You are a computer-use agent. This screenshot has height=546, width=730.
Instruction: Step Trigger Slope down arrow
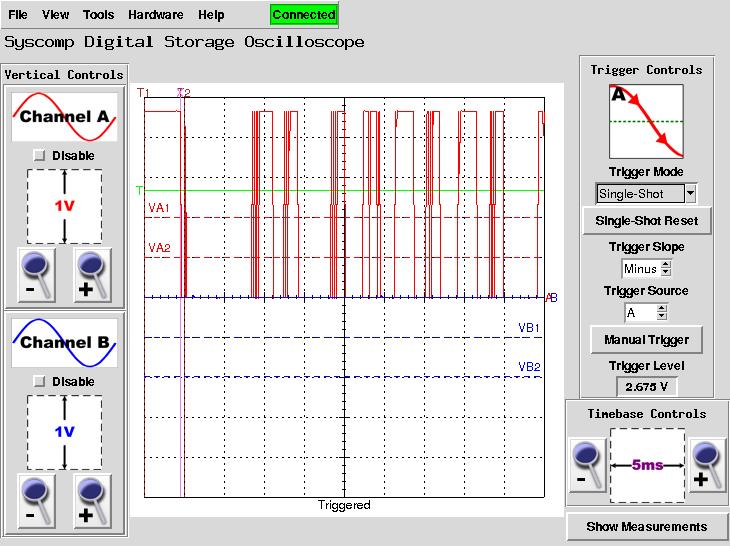click(x=666, y=272)
